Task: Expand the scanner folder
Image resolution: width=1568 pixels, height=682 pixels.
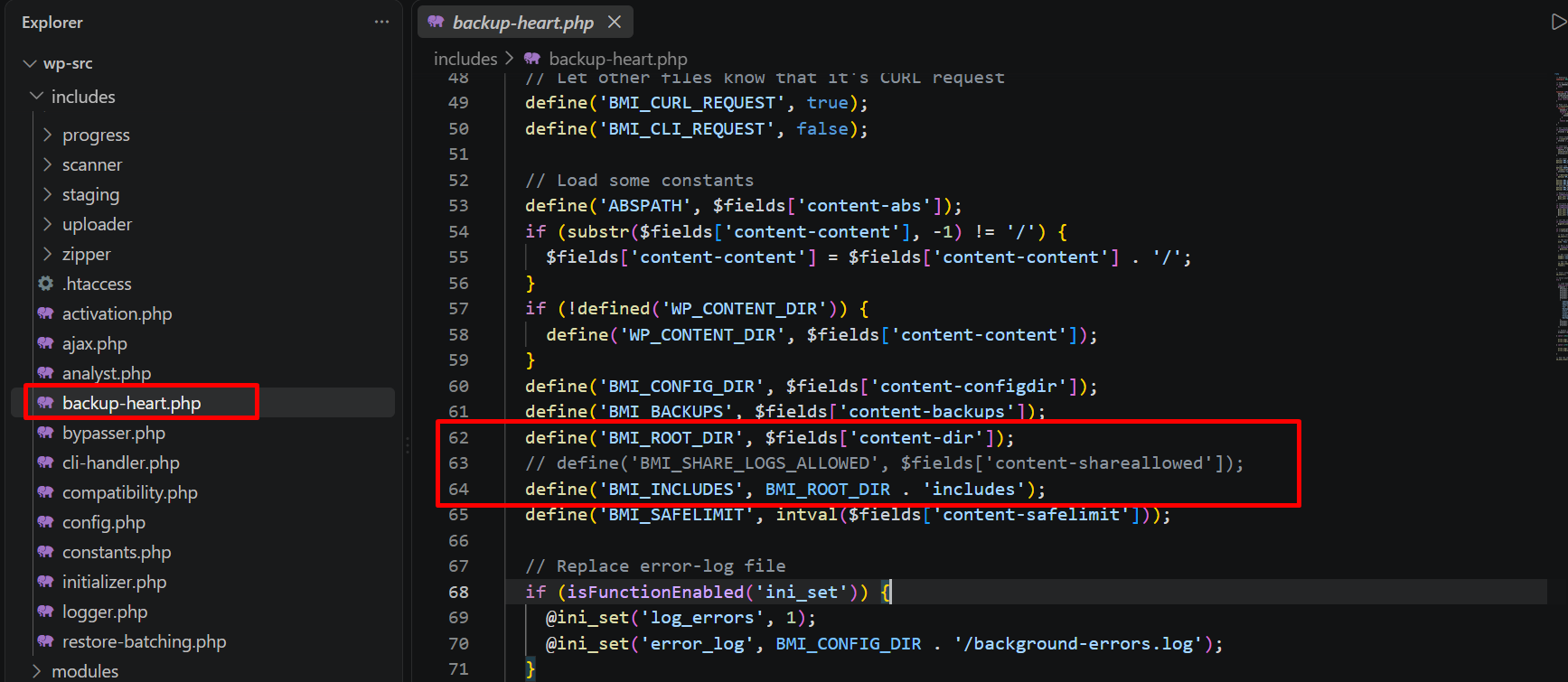Action: (x=47, y=164)
